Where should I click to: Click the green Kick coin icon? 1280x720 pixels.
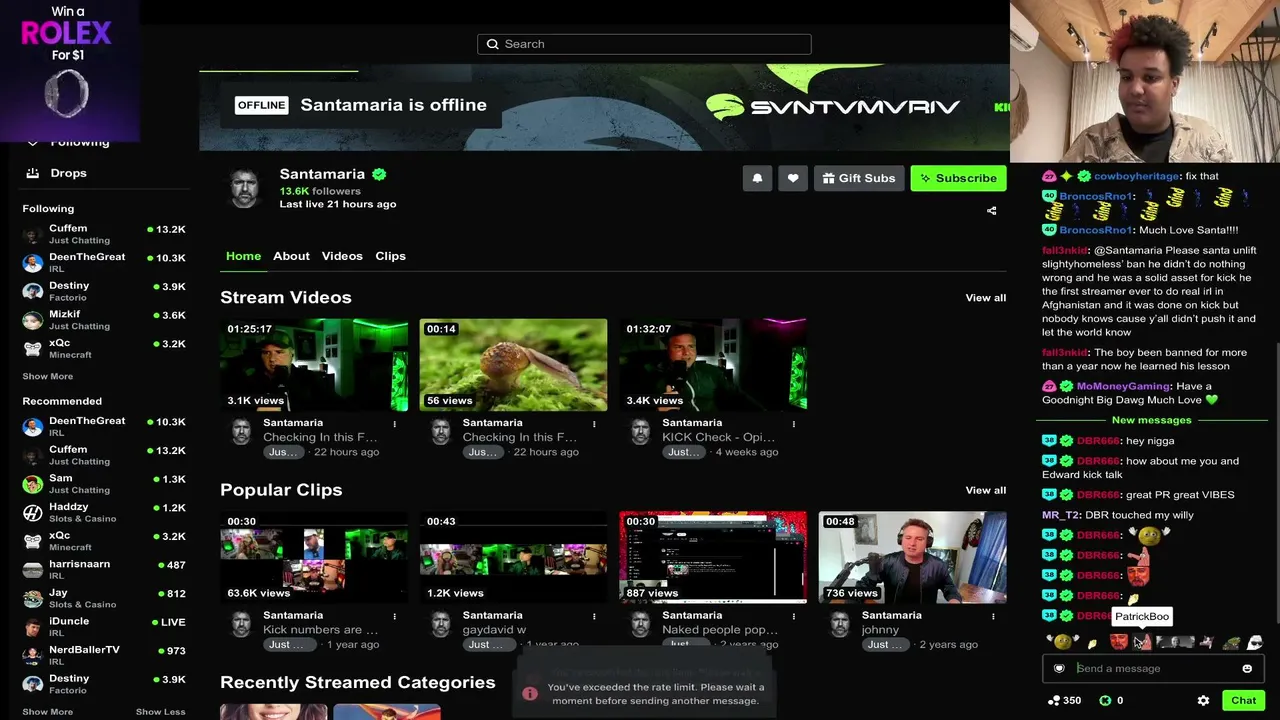(x=1105, y=701)
